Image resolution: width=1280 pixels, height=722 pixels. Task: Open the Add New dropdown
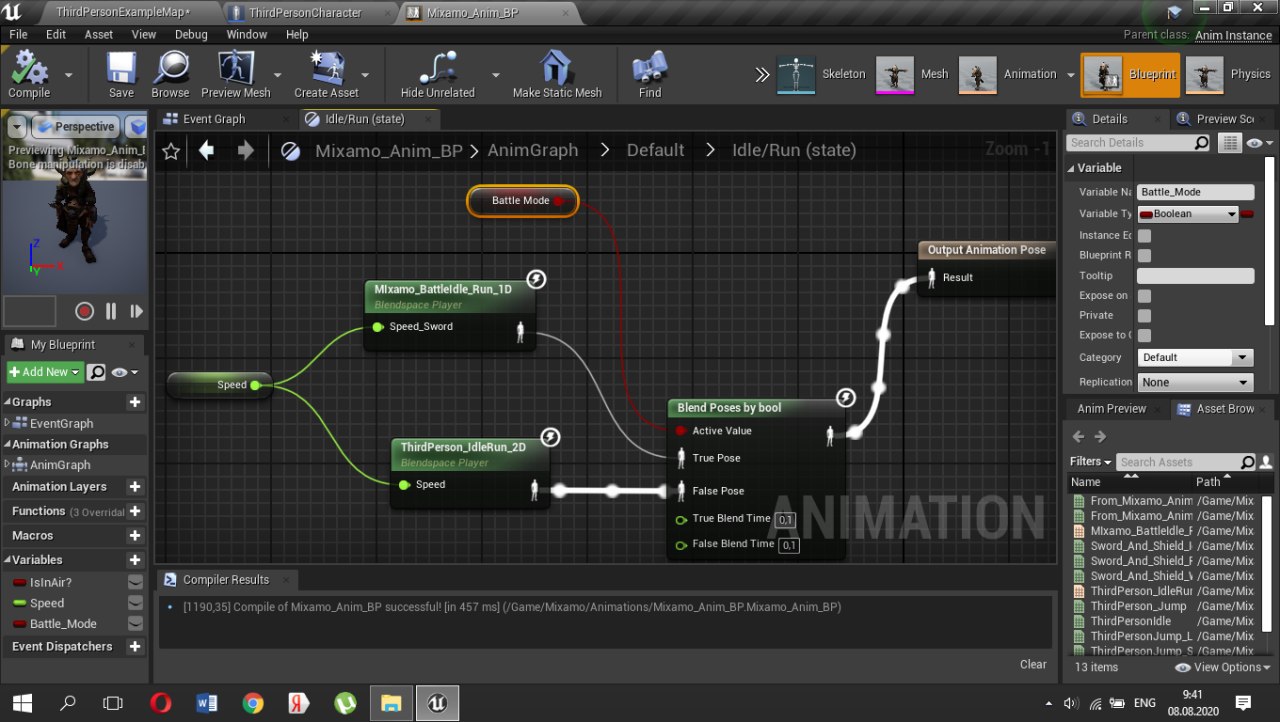[44, 372]
